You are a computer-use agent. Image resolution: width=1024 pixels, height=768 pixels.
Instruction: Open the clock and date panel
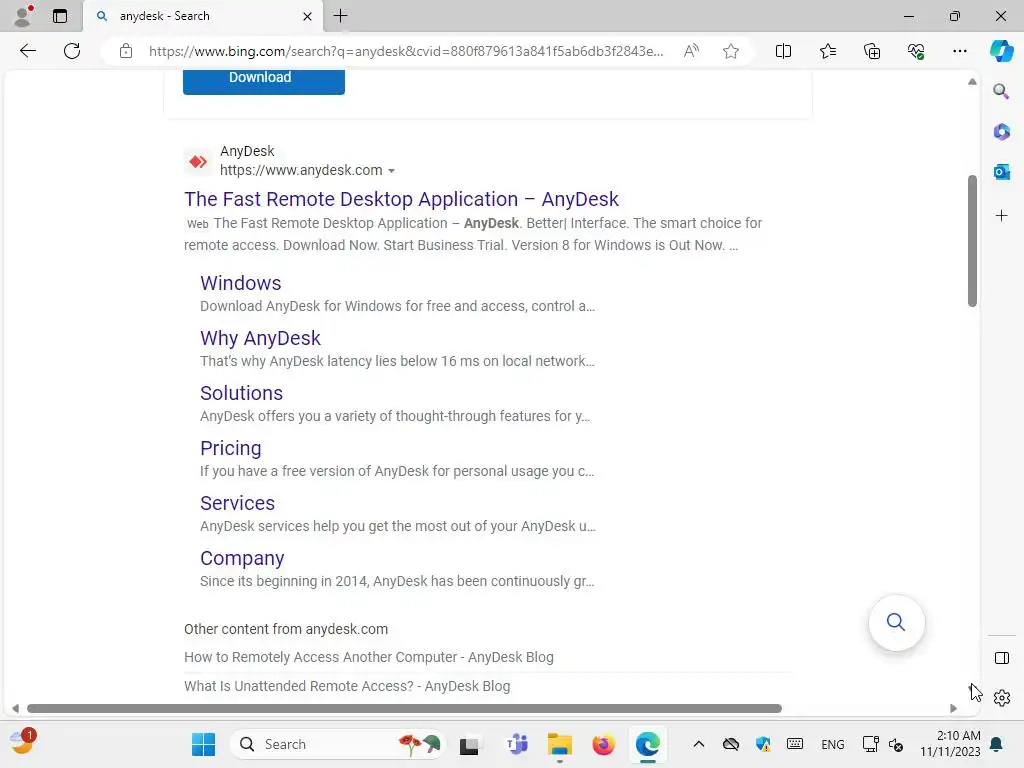[950, 744]
